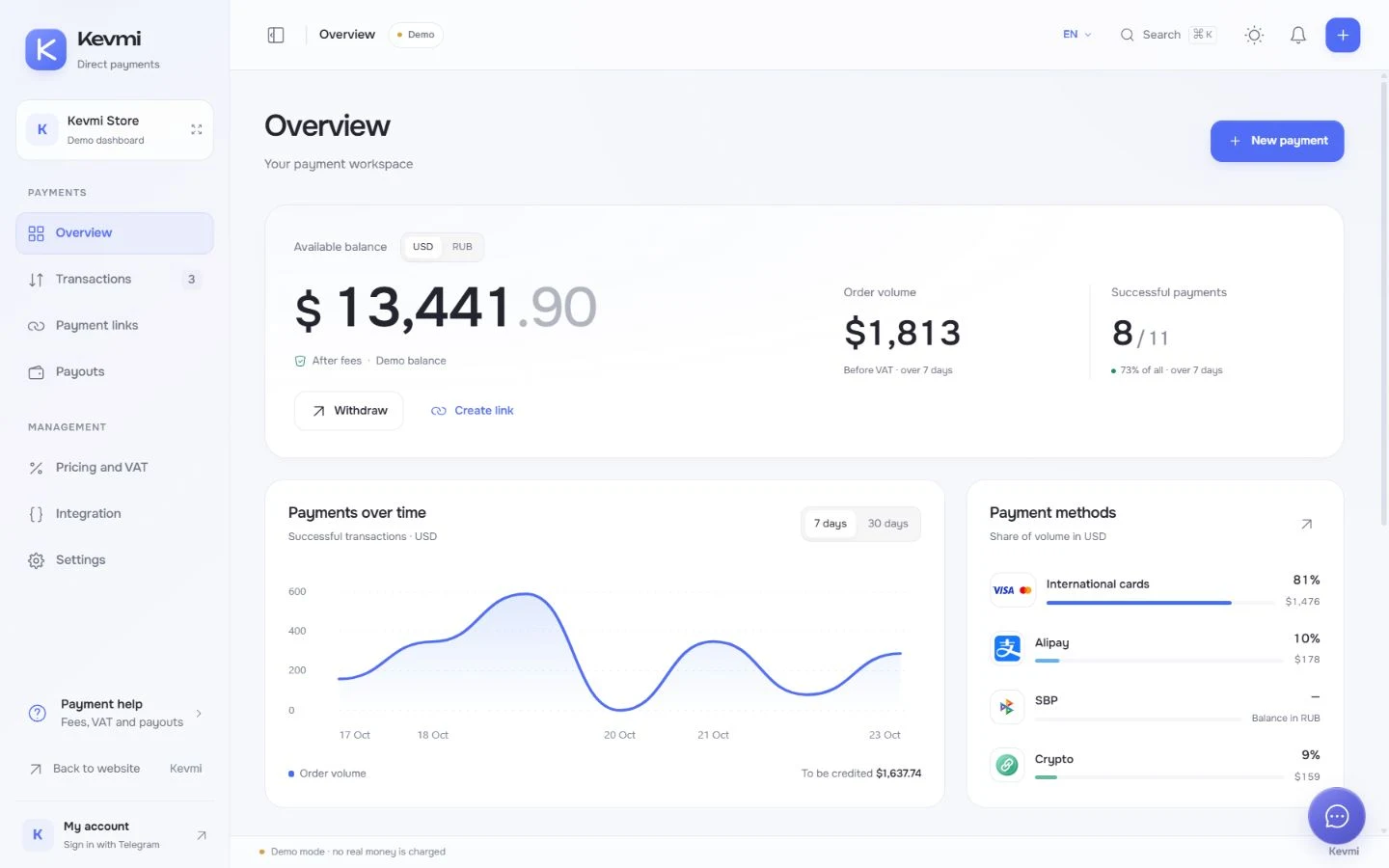This screenshot has height=868, width=1389.
Task: Switch chart range to 30 days
Action: [x=887, y=524]
